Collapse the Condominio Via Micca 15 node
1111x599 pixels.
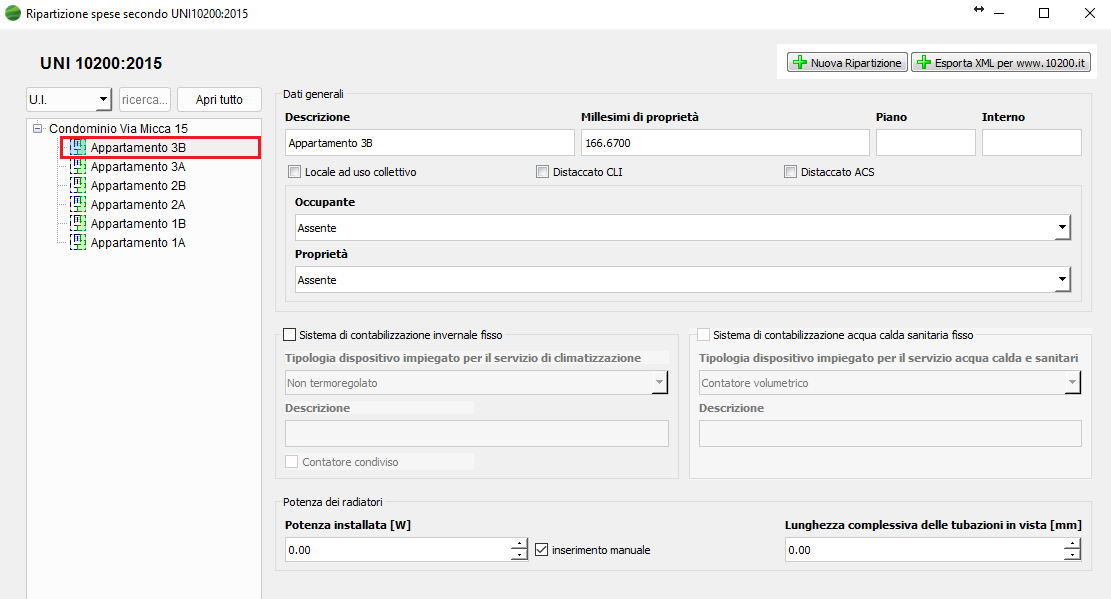point(37,129)
